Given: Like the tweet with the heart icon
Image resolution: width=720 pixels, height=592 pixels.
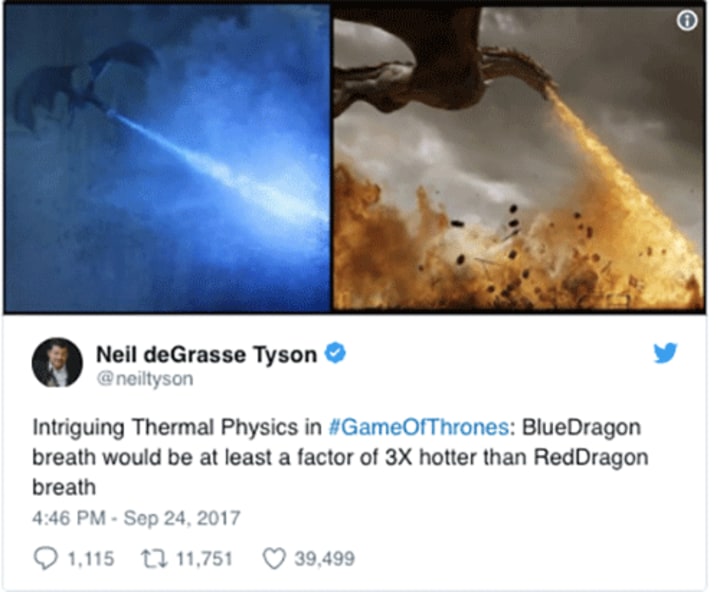Looking at the screenshot, I should (x=274, y=558).
